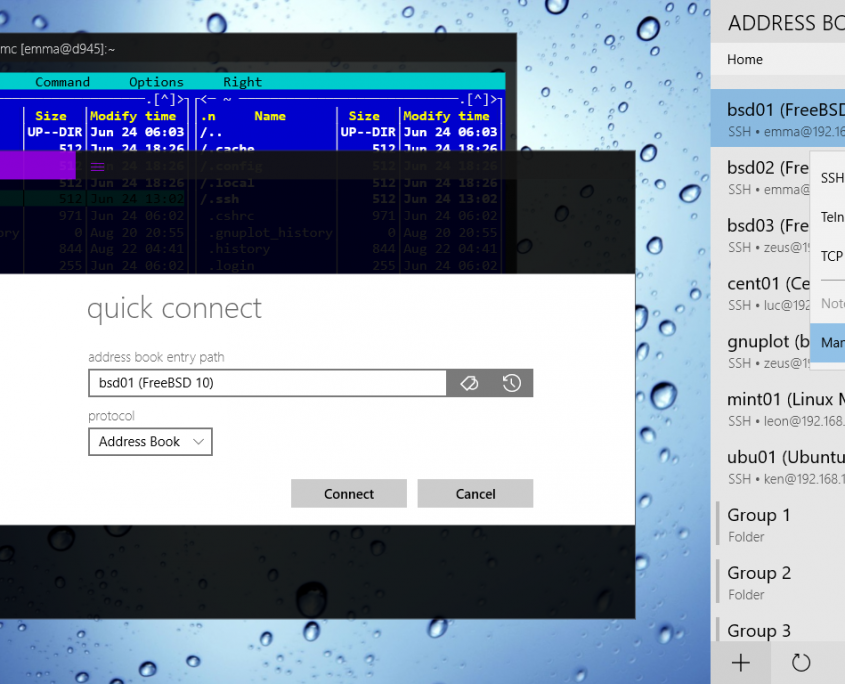The width and height of the screenshot is (845, 684).
Task: Refresh the address book list
Action: click(800, 663)
